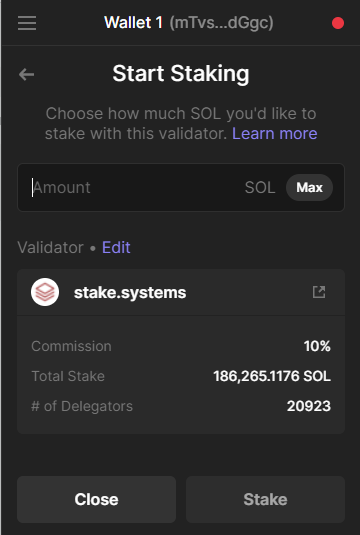
Task: Click the Total Stake value 186,265.1176 SOL
Action: point(272,376)
